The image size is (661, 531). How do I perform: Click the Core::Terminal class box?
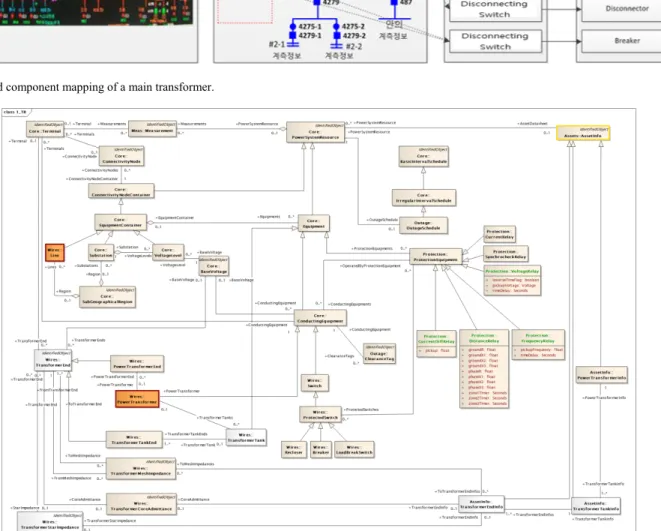click(45, 129)
